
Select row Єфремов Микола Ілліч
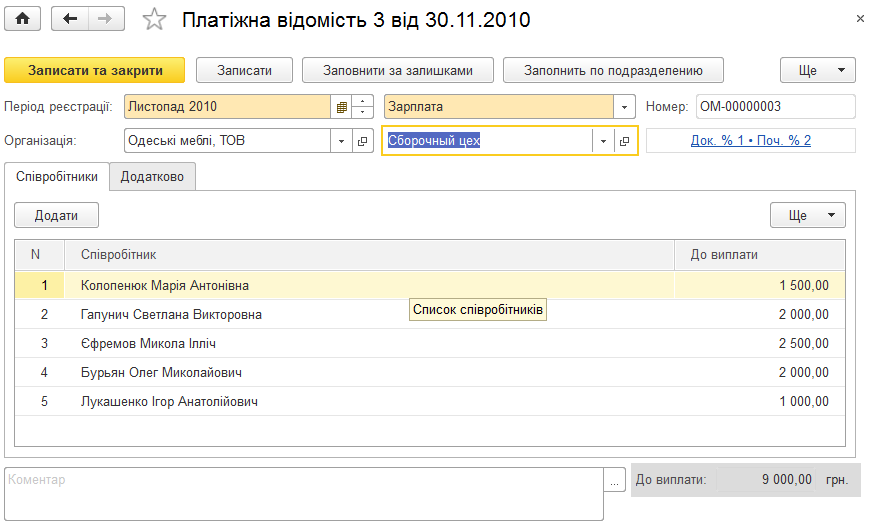pos(429,343)
